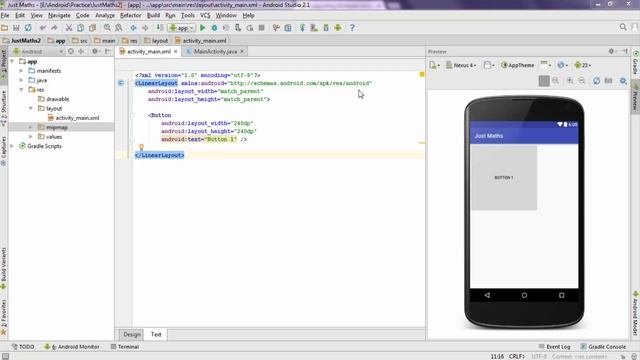Open the Event Log
640x360 pixels.
pyautogui.click(x=554, y=347)
